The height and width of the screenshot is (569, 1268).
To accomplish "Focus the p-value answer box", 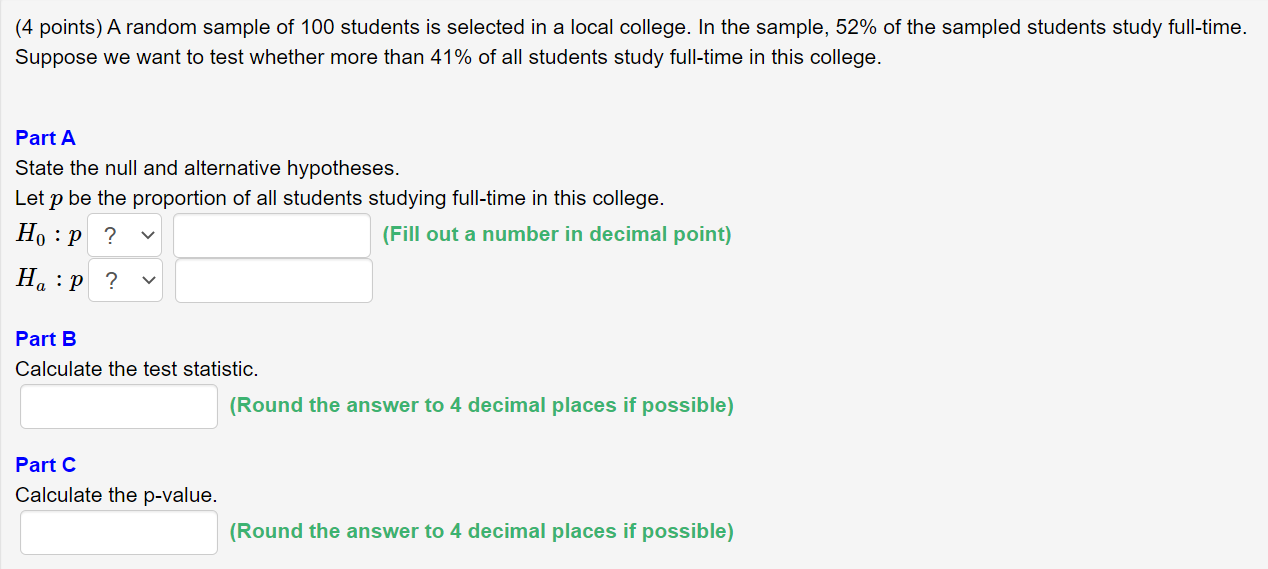I will [119, 532].
